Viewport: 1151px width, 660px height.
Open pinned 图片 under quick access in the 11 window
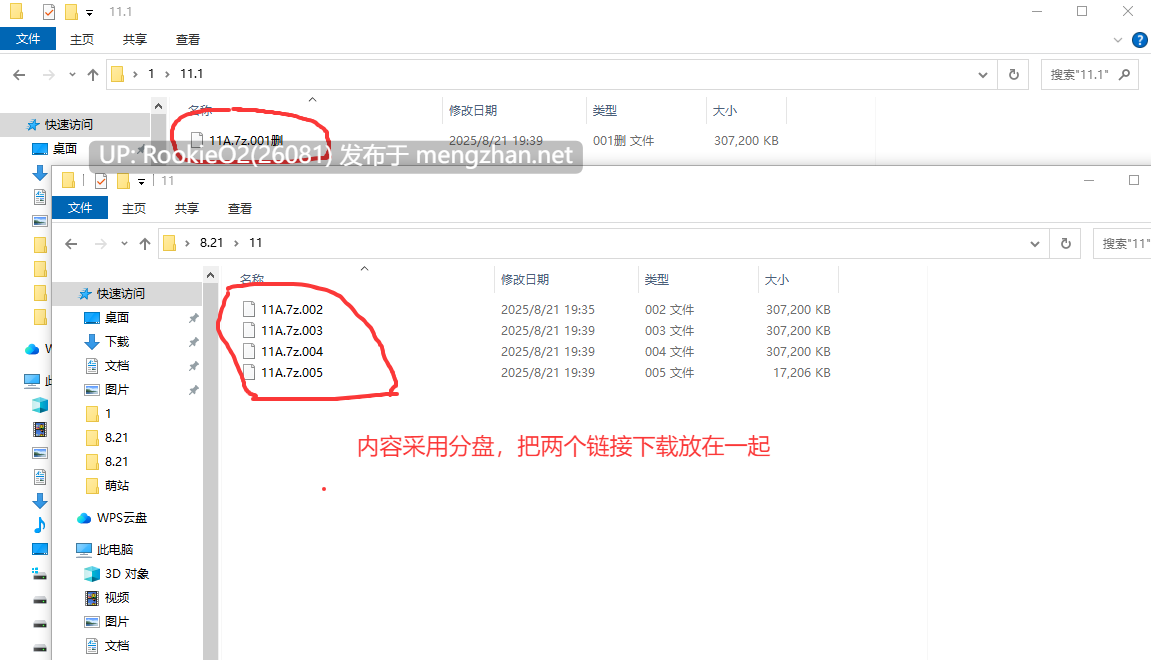click(117, 390)
